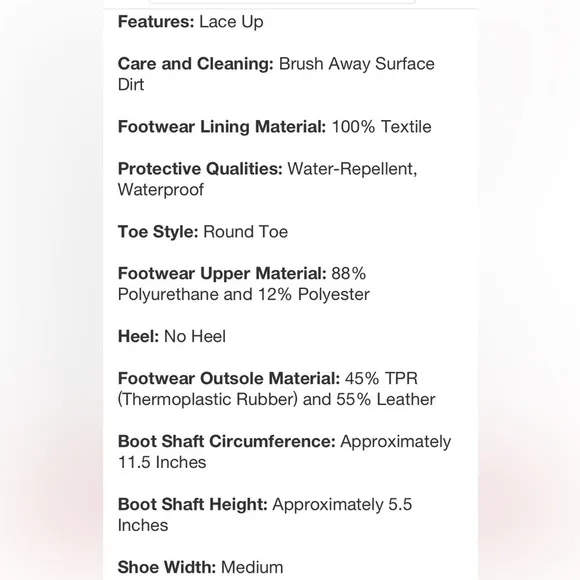Select the Care and Cleaning label
Image resolution: width=580 pixels, height=580 pixels.
coord(195,64)
